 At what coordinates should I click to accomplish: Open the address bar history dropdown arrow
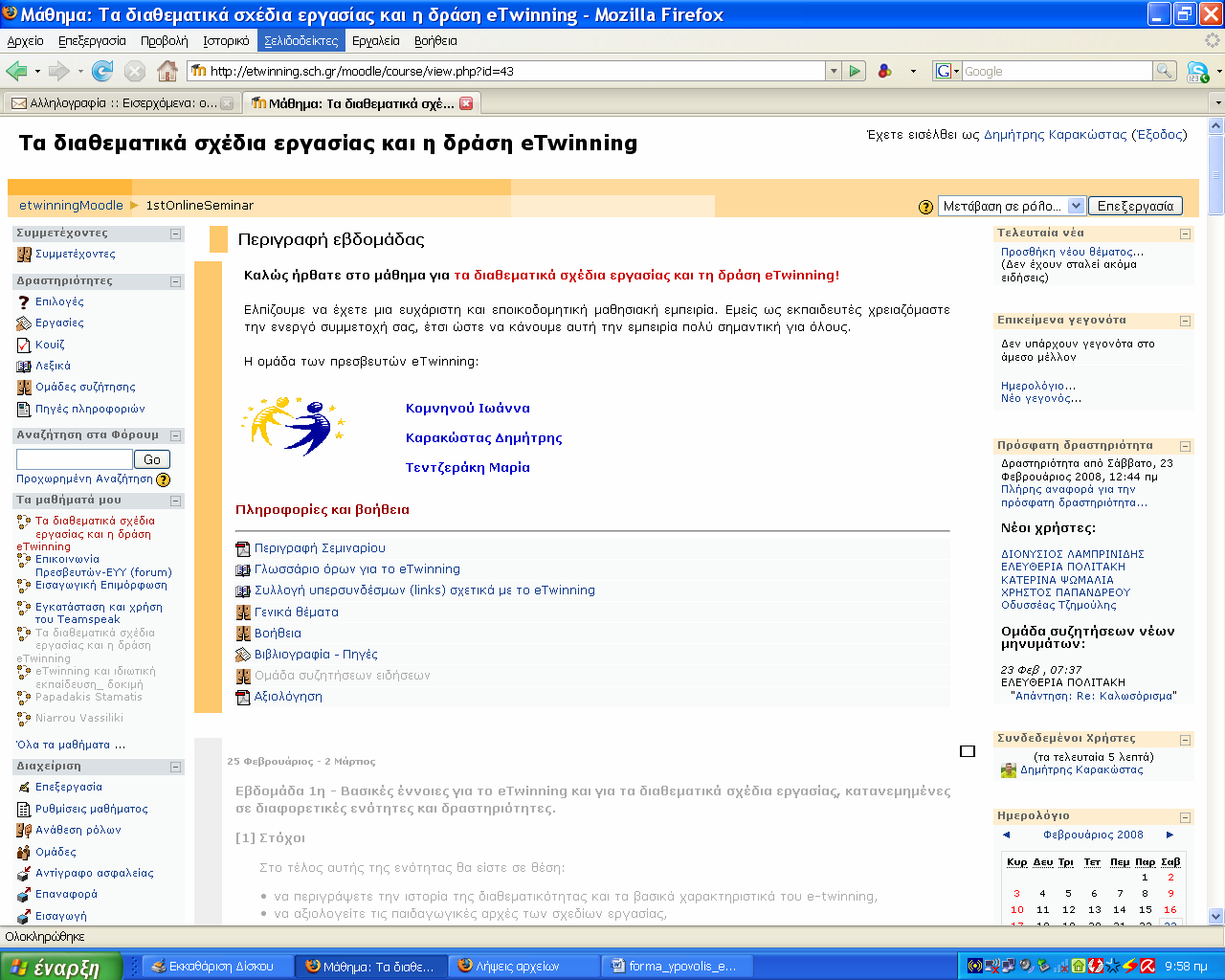pyautogui.click(x=834, y=71)
